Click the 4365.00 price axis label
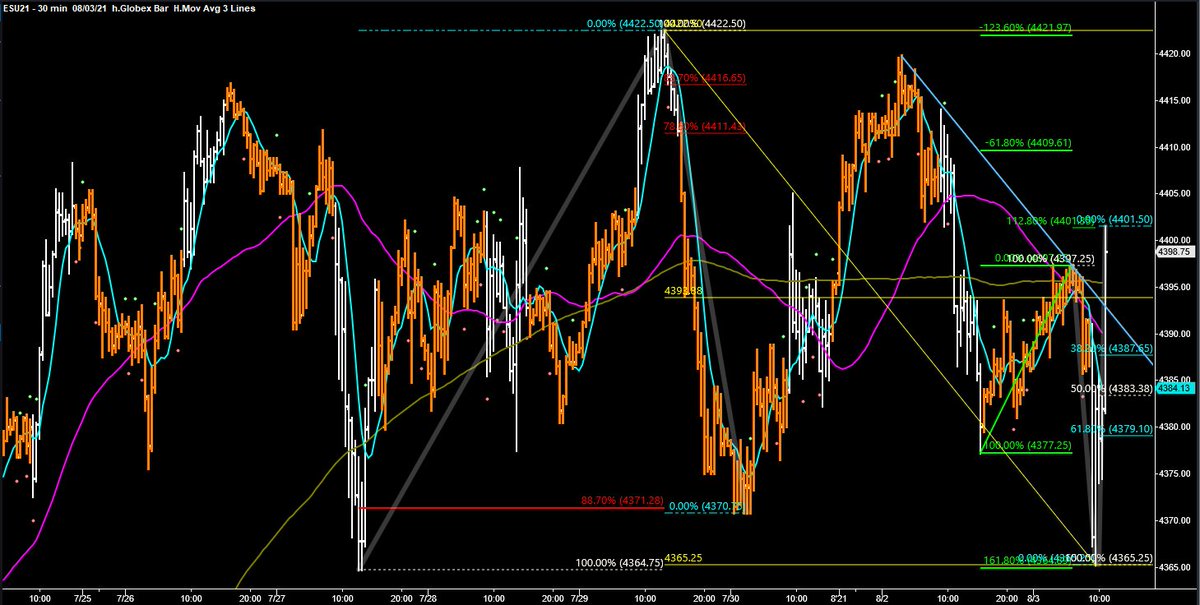This screenshot has width=1200, height=605. [x=1176, y=567]
